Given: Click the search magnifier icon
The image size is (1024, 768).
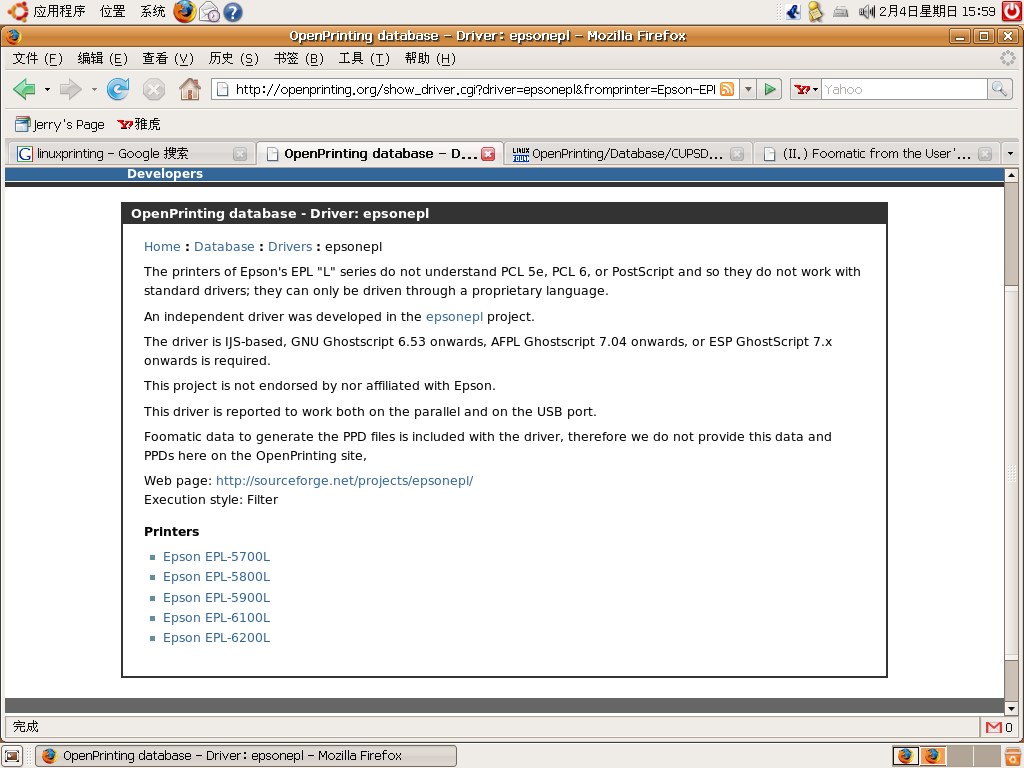Looking at the screenshot, I should tap(999, 89).
